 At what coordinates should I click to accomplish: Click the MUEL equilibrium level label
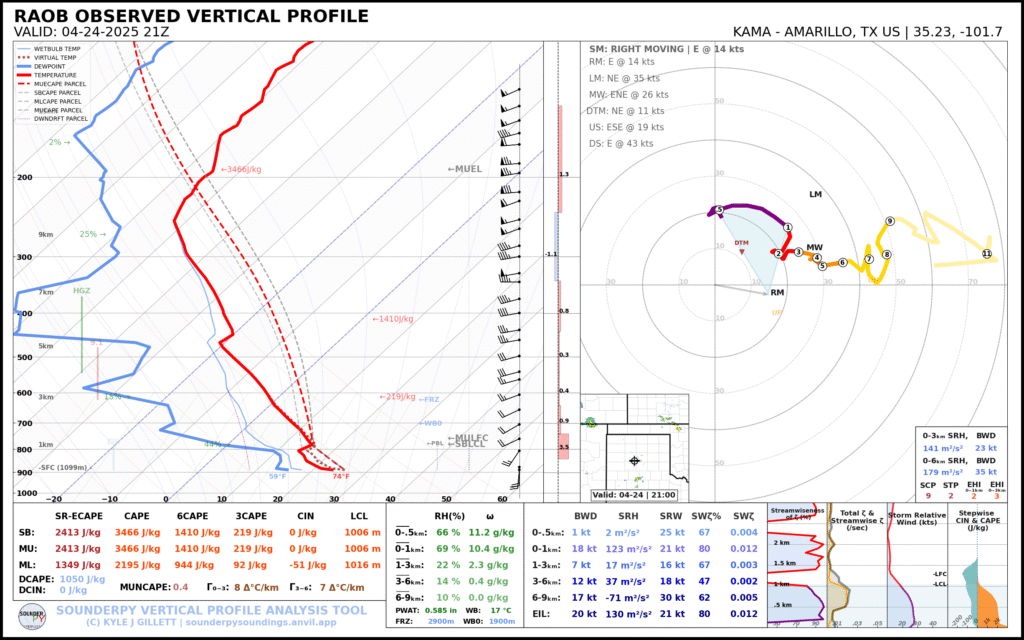pos(464,169)
